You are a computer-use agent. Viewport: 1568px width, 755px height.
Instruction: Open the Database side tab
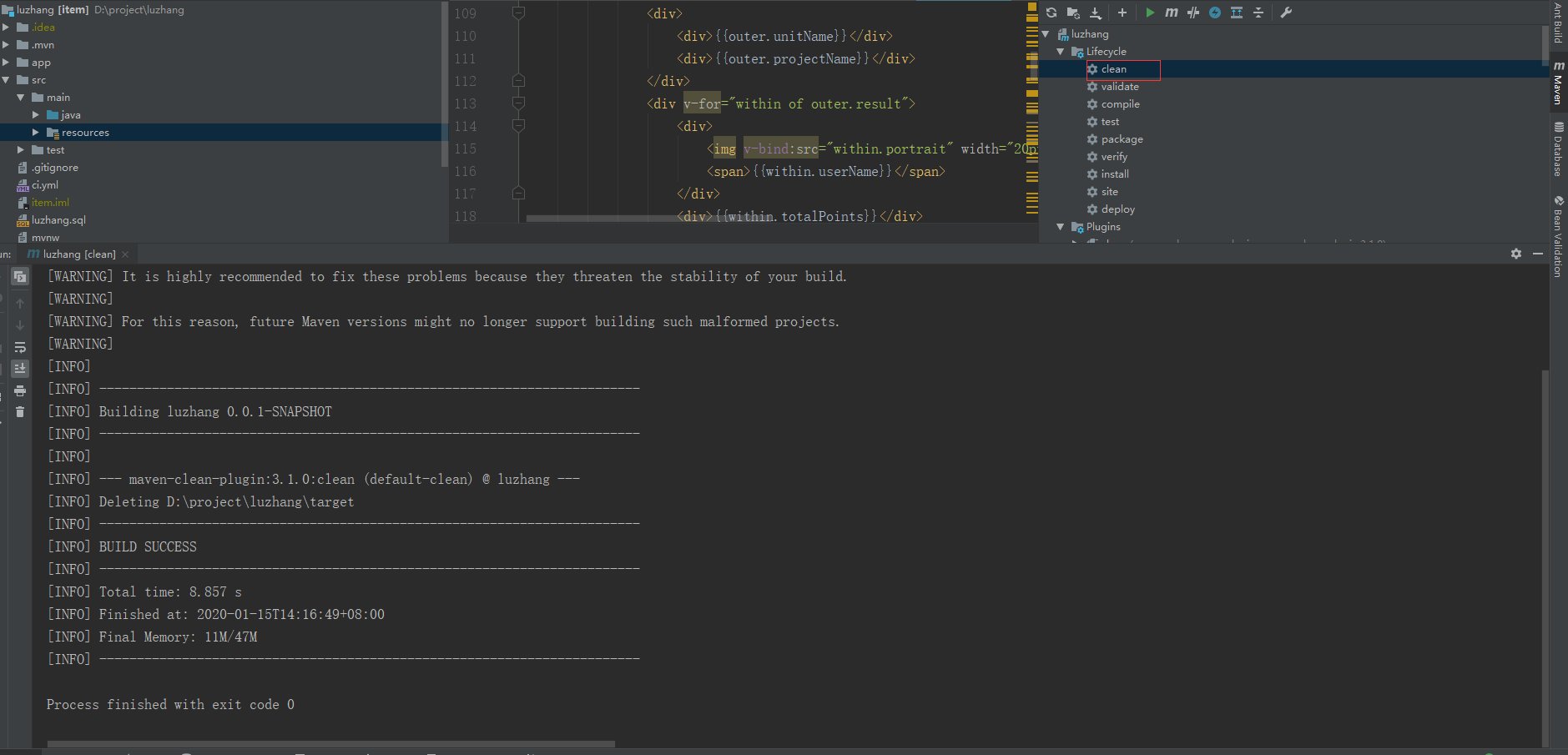(x=1558, y=148)
